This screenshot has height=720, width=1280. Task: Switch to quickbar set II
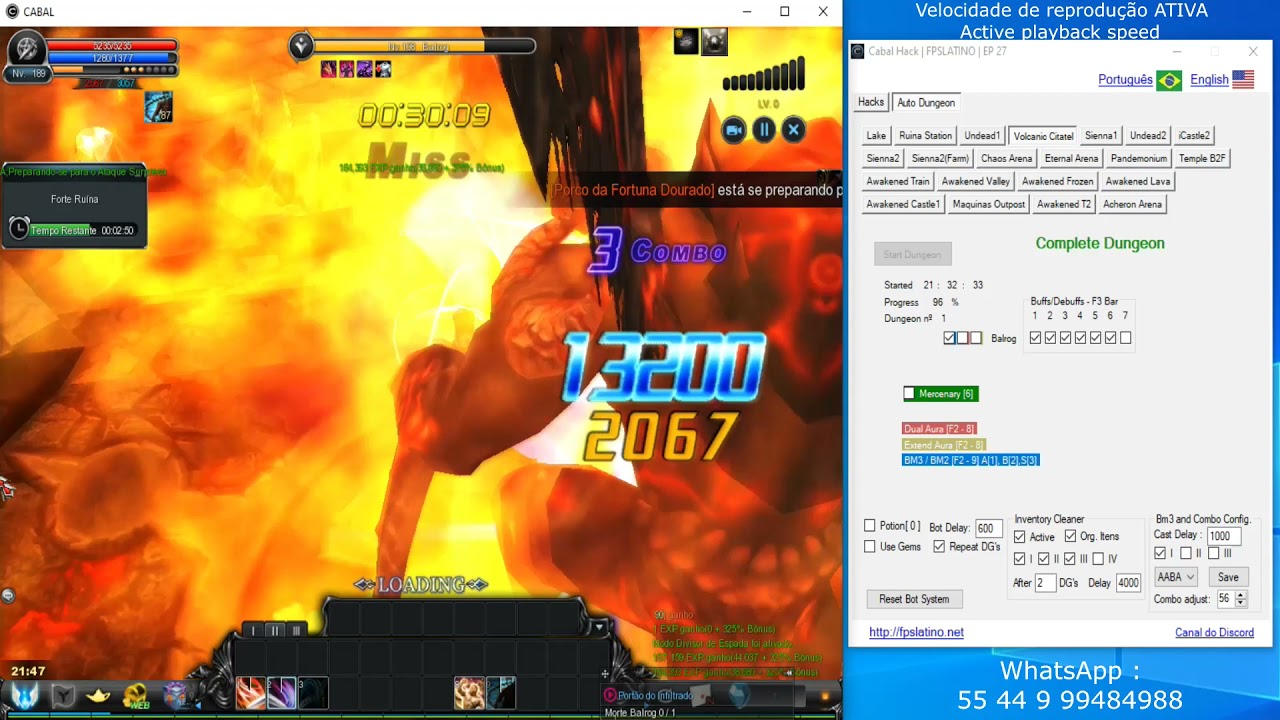coord(275,630)
